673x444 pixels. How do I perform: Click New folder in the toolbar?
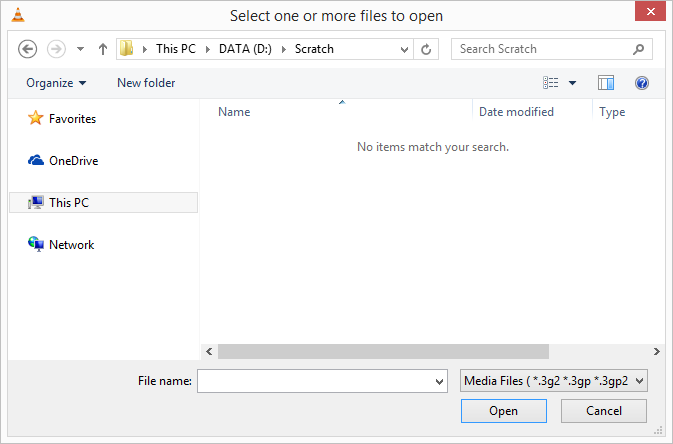(x=146, y=83)
